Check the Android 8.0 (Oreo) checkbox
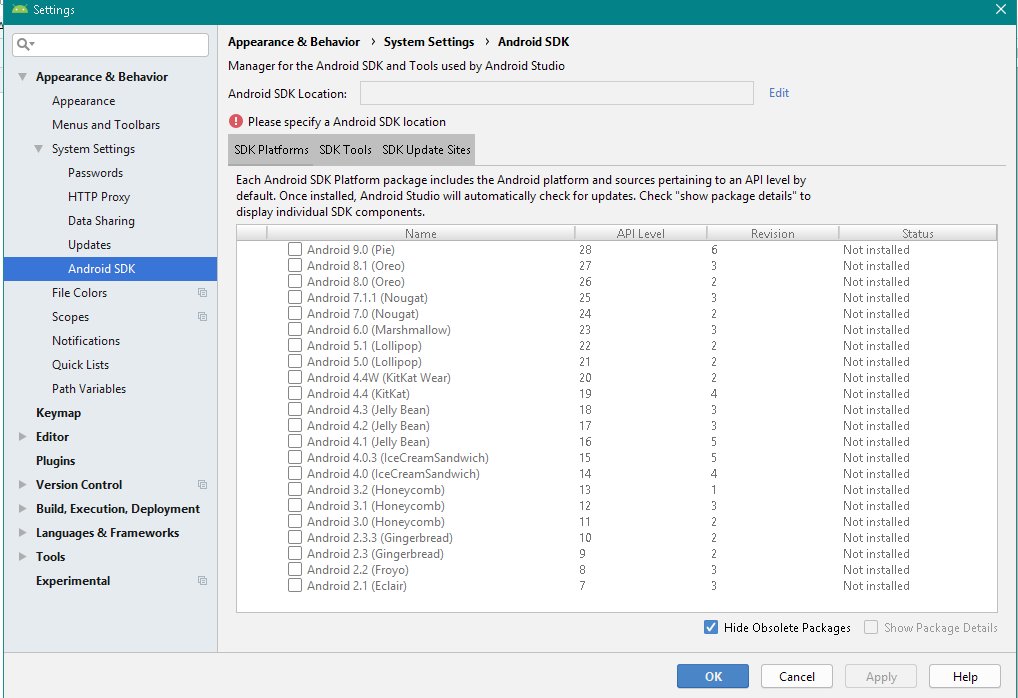Viewport: 1018px width, 698px height. click(295, 281)
